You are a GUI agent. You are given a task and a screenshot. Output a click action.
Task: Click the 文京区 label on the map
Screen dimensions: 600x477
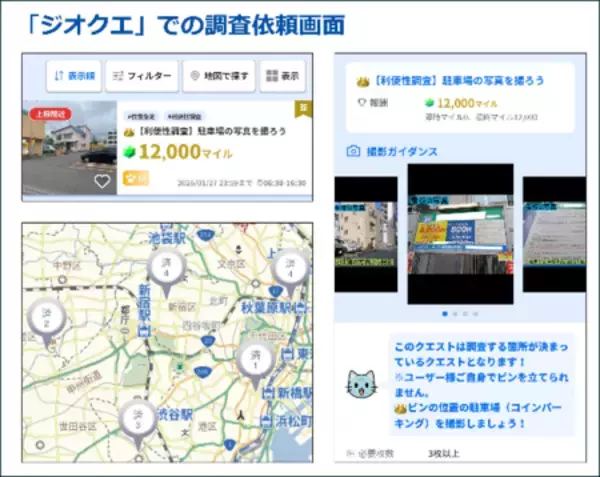[231, 264]
